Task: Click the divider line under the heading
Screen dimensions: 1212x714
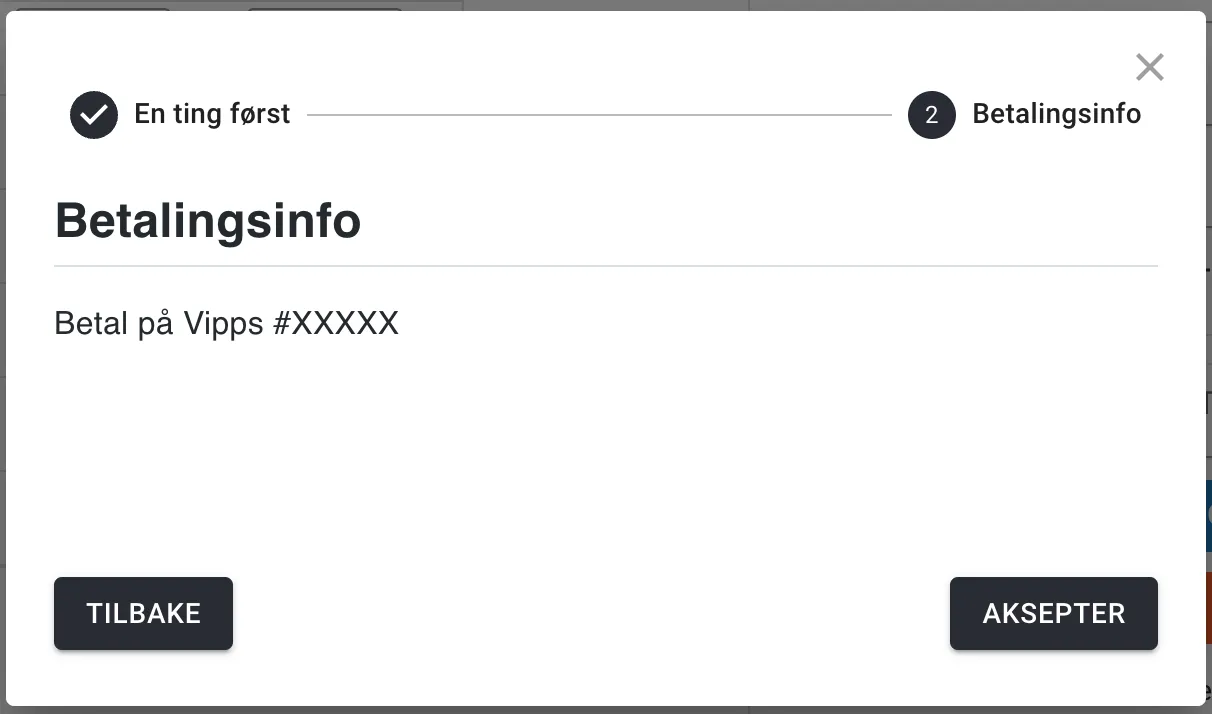Action: pyautogui.click(x=606, y=266)
